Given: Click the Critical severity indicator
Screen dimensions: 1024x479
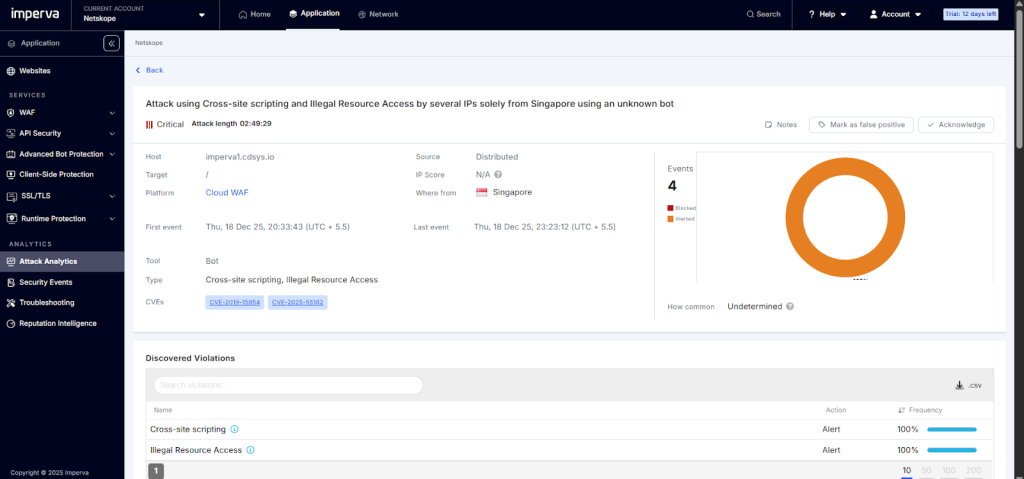Looking at the screenshot, I should 165,124.
